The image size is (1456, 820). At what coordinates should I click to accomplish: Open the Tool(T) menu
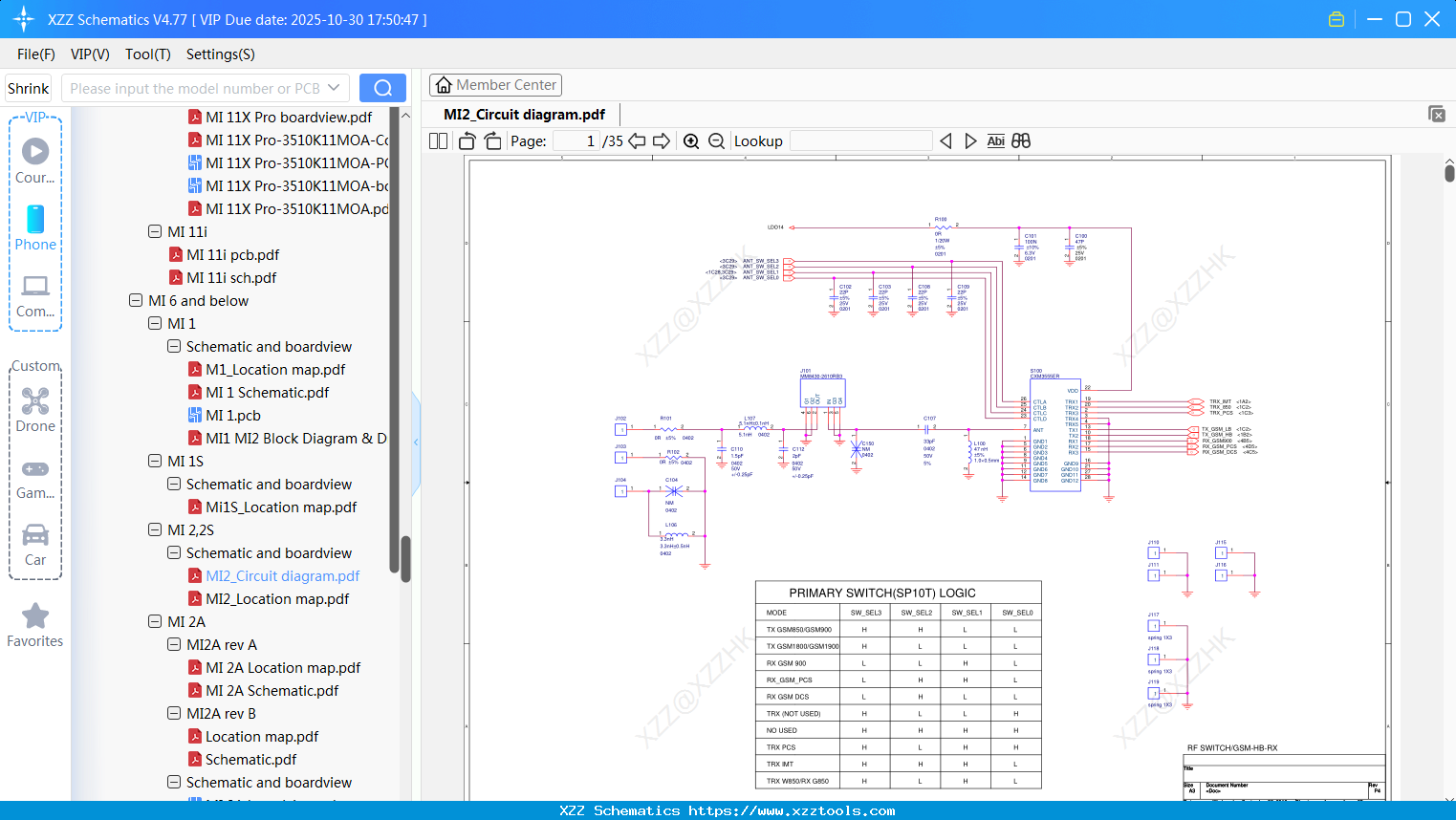coord(147,54)
